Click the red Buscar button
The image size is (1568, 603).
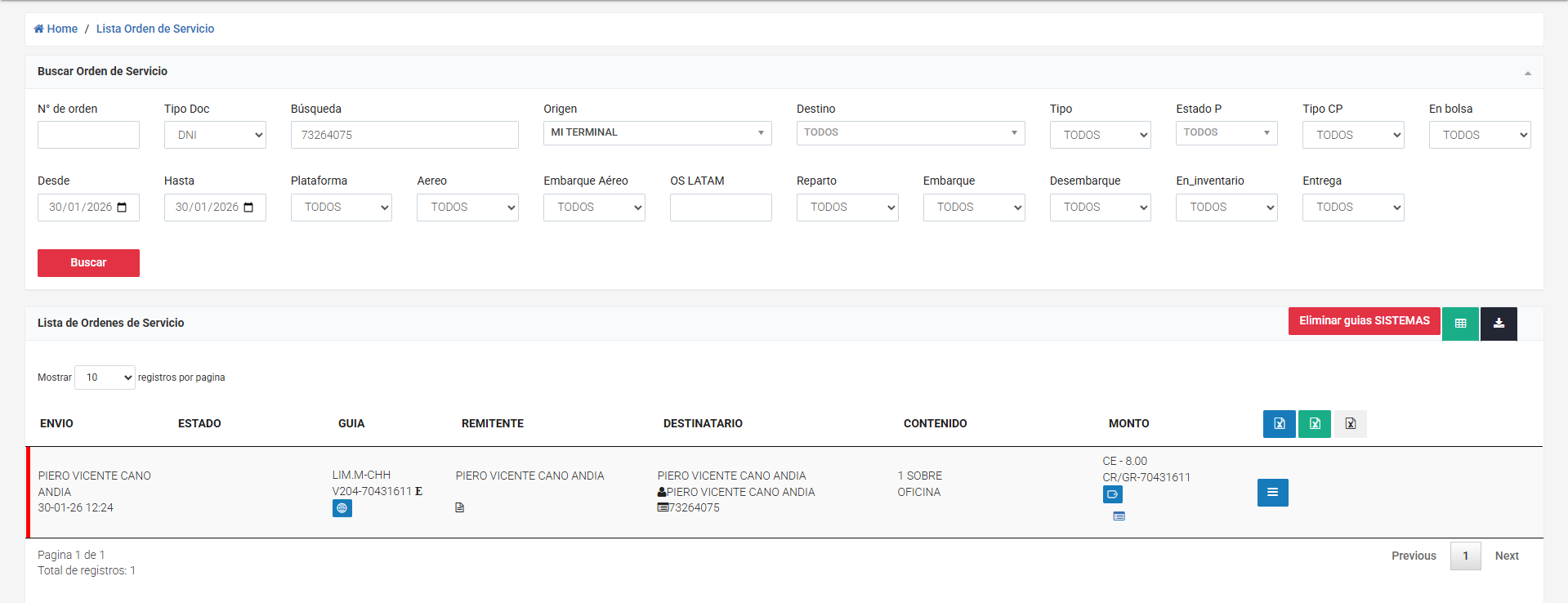coord(88,263)
